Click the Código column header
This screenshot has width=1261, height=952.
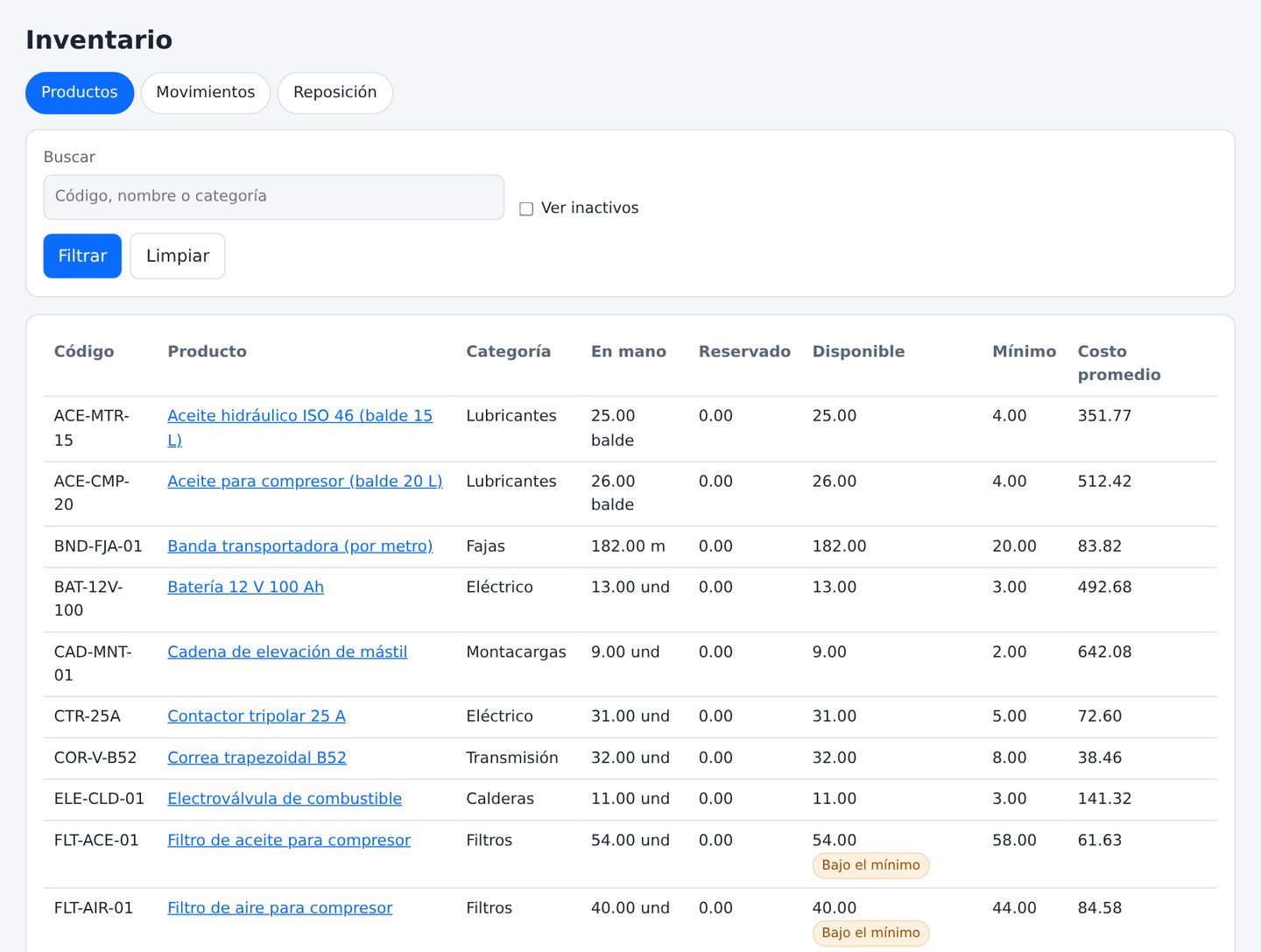click(84, 352)
